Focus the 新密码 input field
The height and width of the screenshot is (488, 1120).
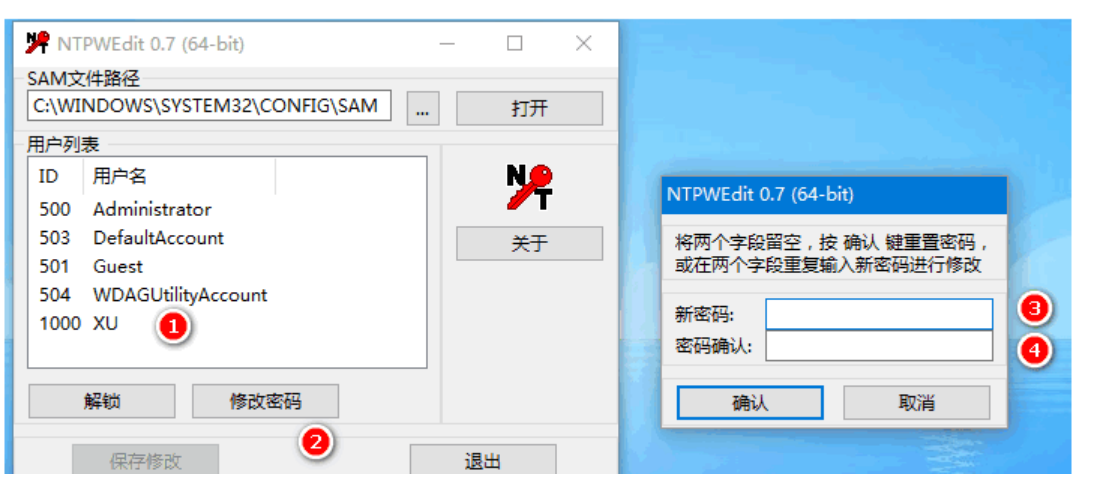tap(879, 314)
